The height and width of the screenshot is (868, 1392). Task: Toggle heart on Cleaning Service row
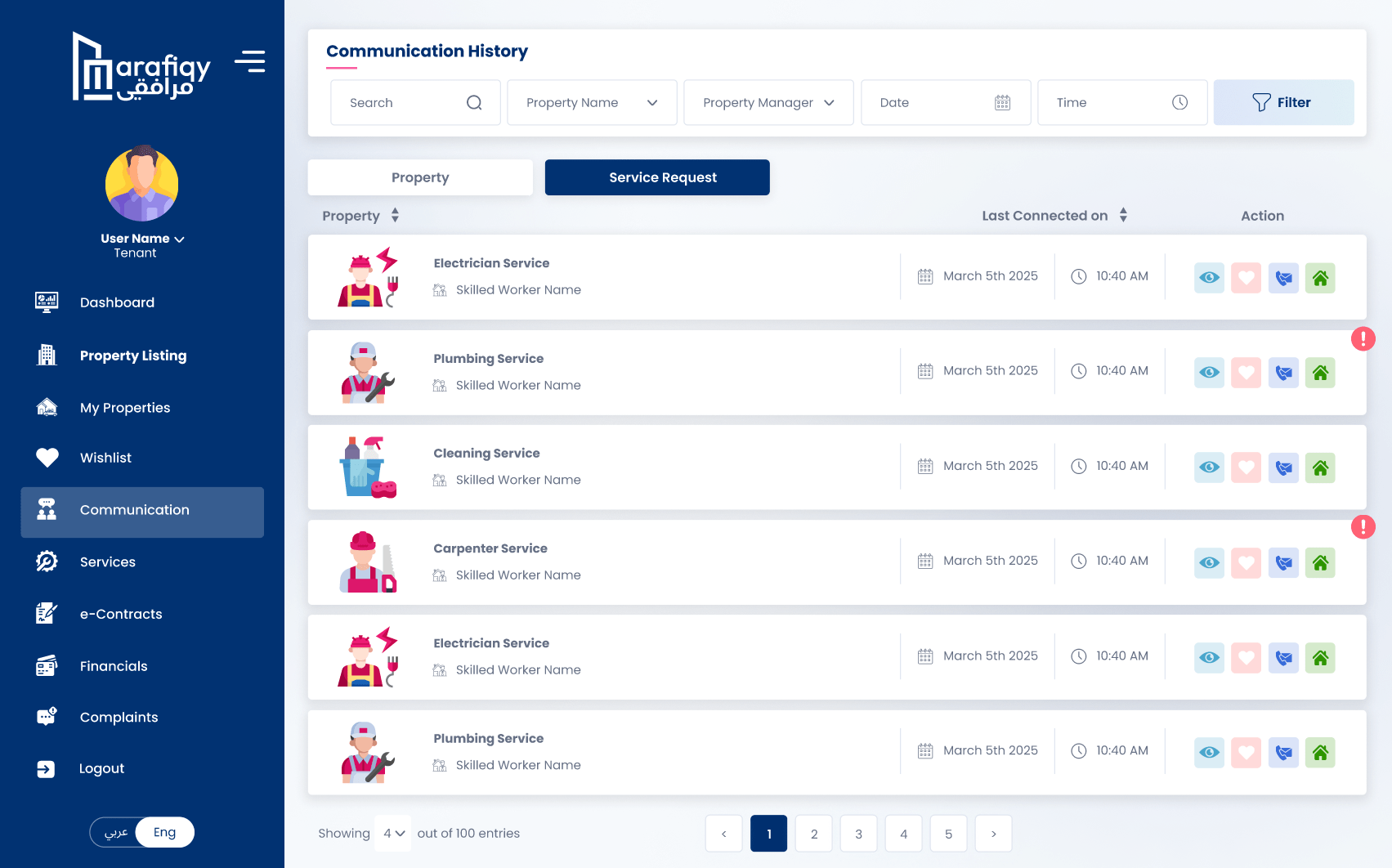pos(1246,468)
